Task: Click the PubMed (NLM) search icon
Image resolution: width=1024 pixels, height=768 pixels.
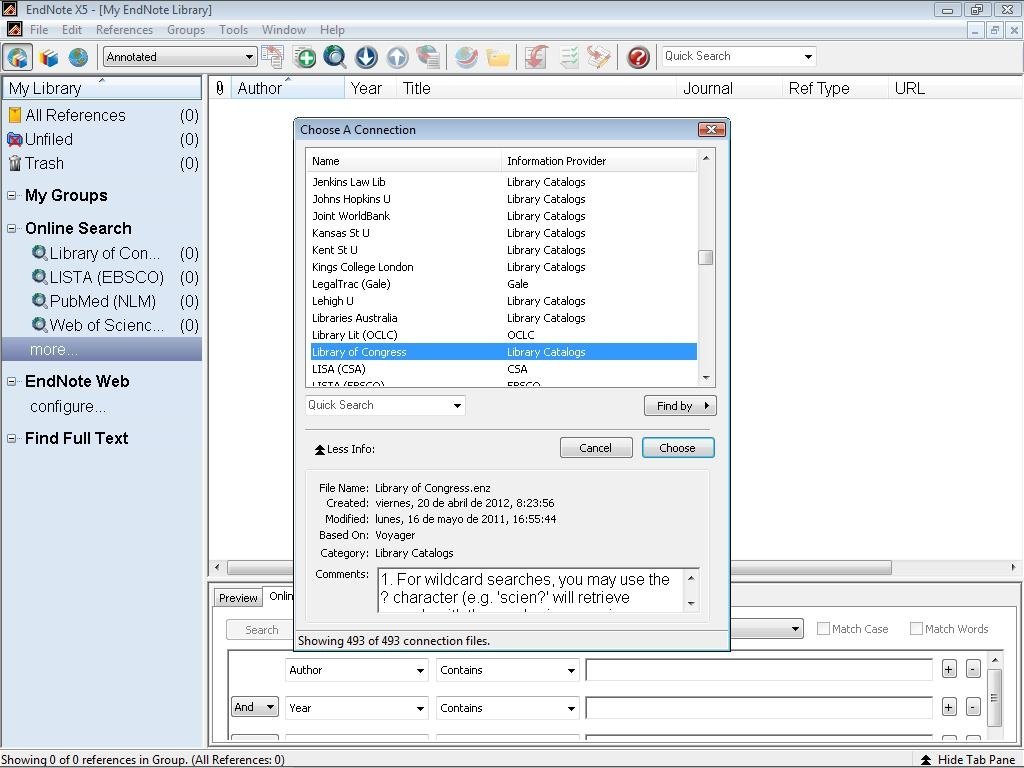Action: tap(40, 301)
